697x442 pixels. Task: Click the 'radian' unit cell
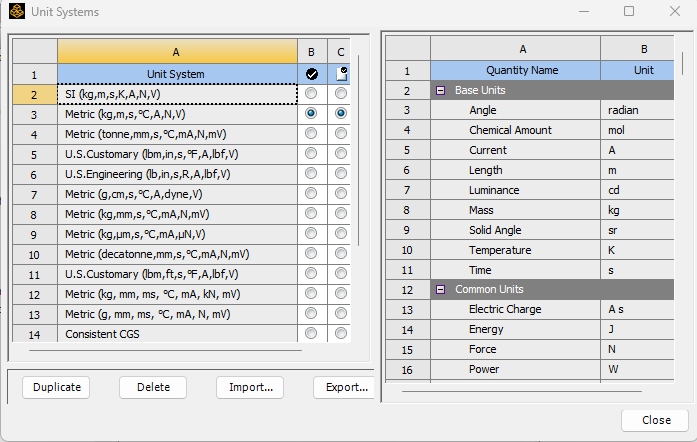[637, 110]
